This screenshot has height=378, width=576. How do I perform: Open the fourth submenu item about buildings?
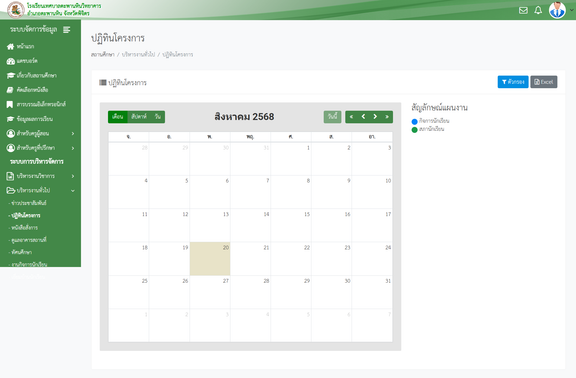[29, 240]
